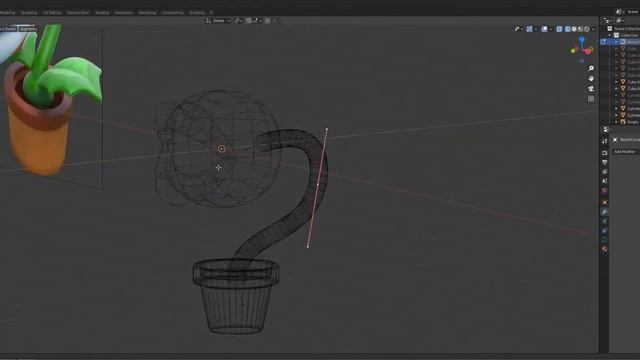Add a new workspace with plus button
Screen dimensions: 640x360
[211, 13]
